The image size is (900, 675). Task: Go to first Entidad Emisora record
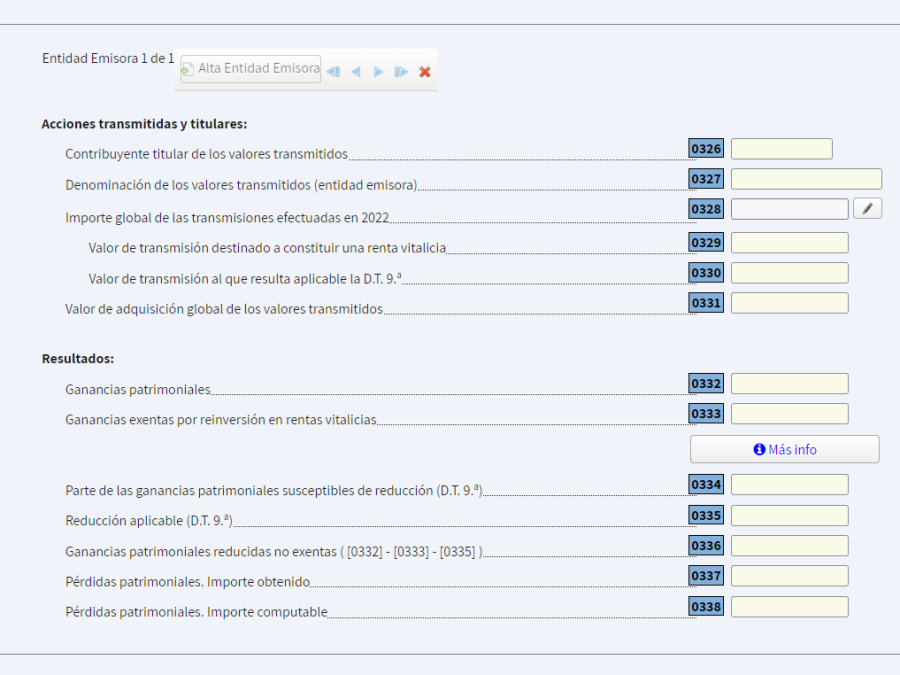click(333, 72)
